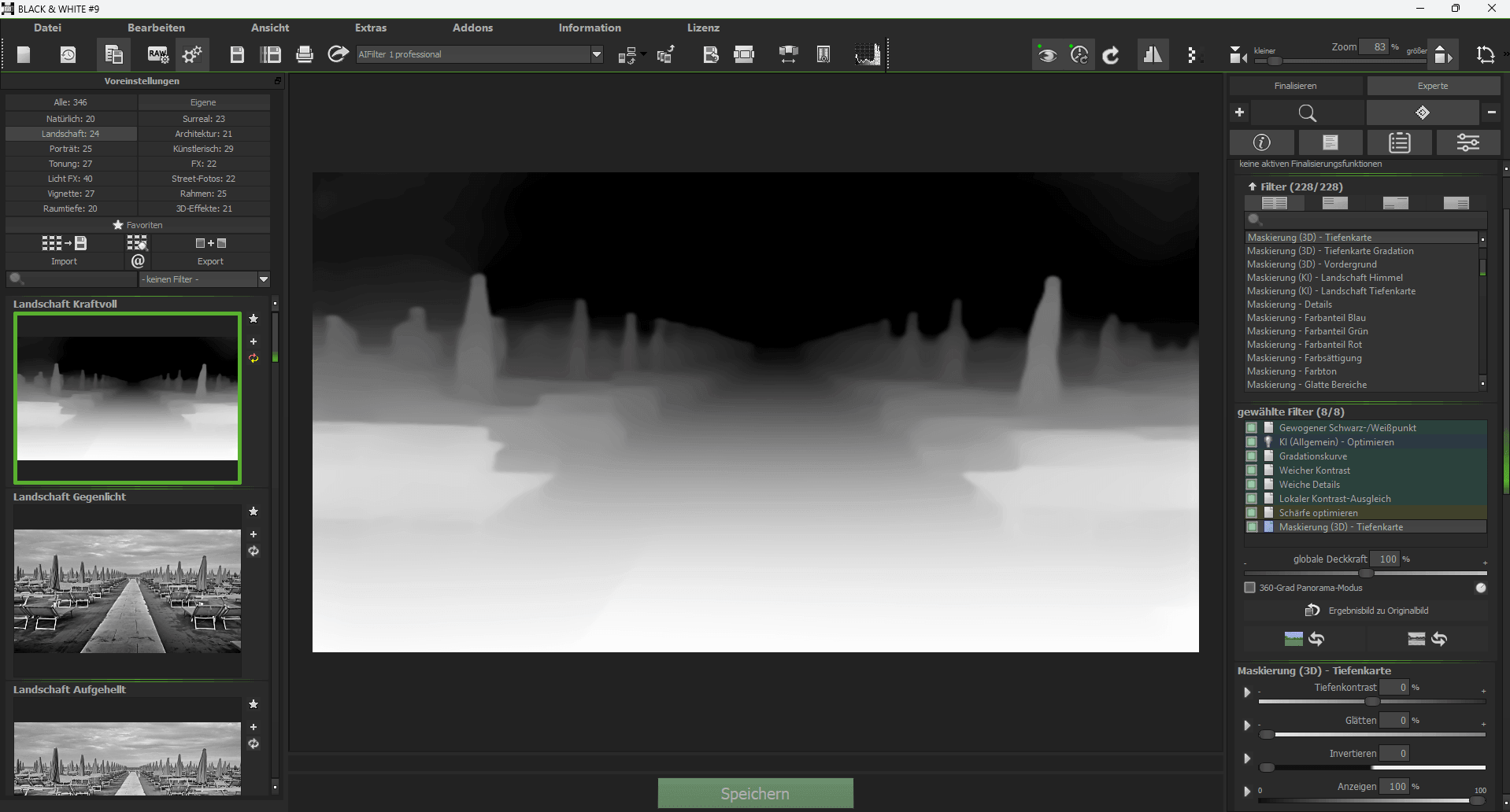The width and height of the screenshot is (1510, 812).
Task: Click Ergebnisbild zu Originalbild icon
Action: pos(1312,611)
